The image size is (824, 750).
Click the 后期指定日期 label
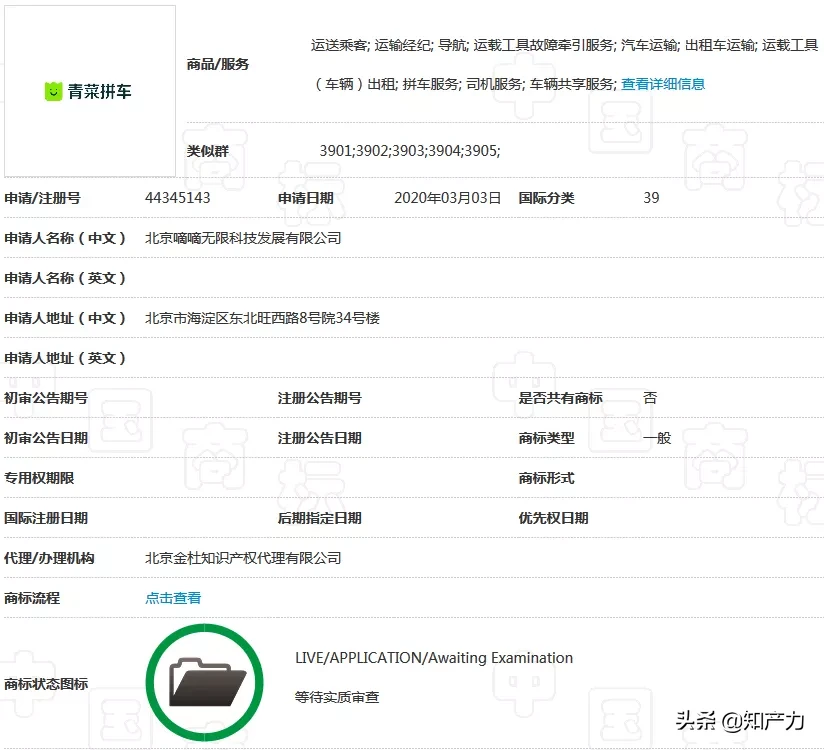[x=320, y=518]
